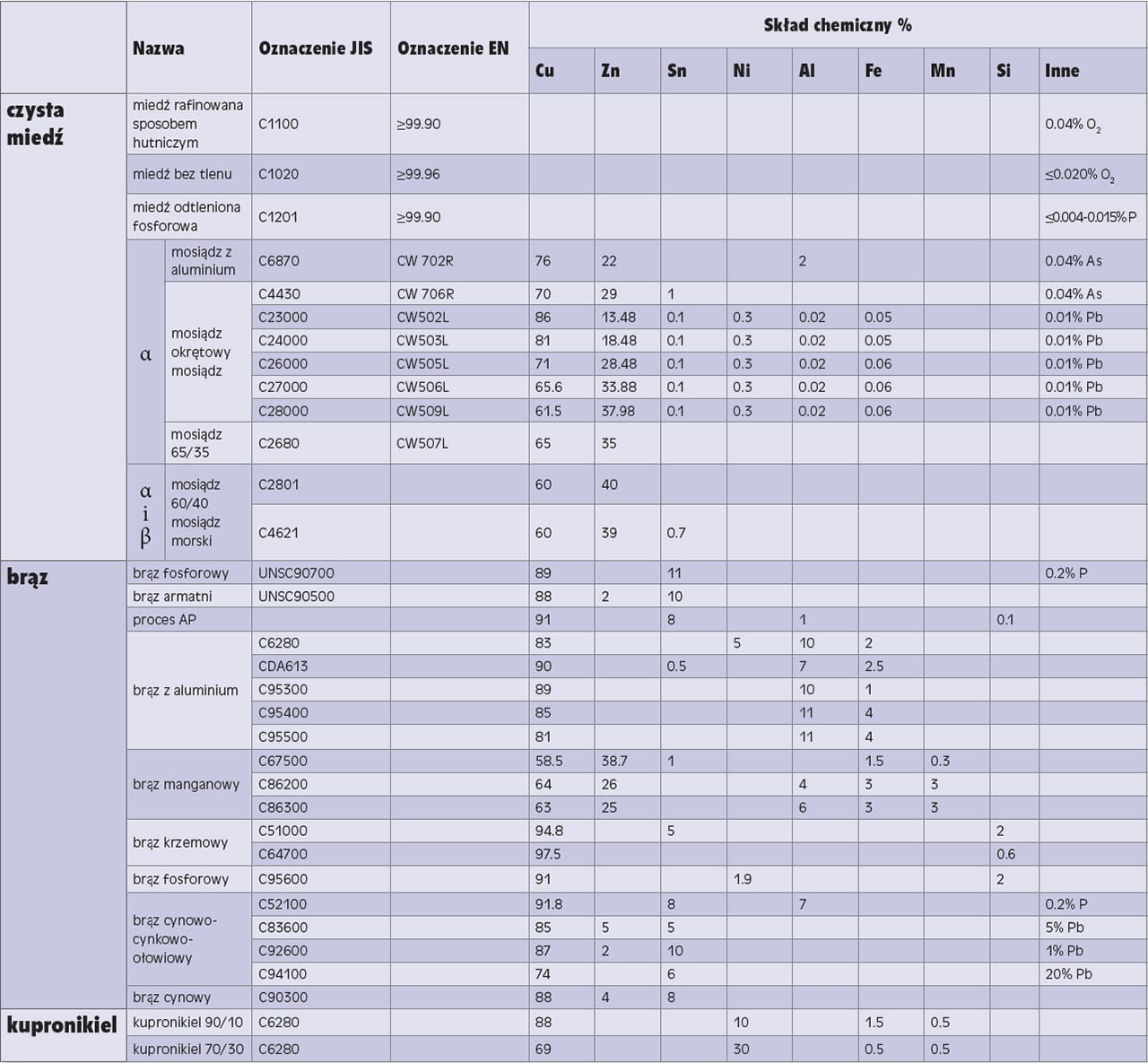
Task: Select the C4621 designation cell
Action: [278, 533]
